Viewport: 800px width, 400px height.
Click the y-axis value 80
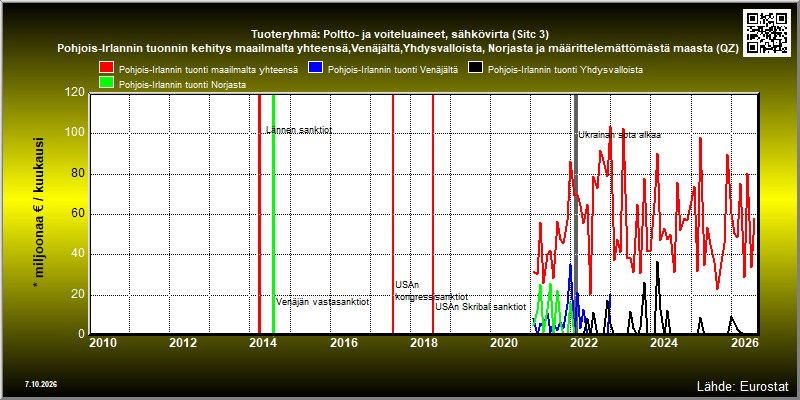[79, 174]
